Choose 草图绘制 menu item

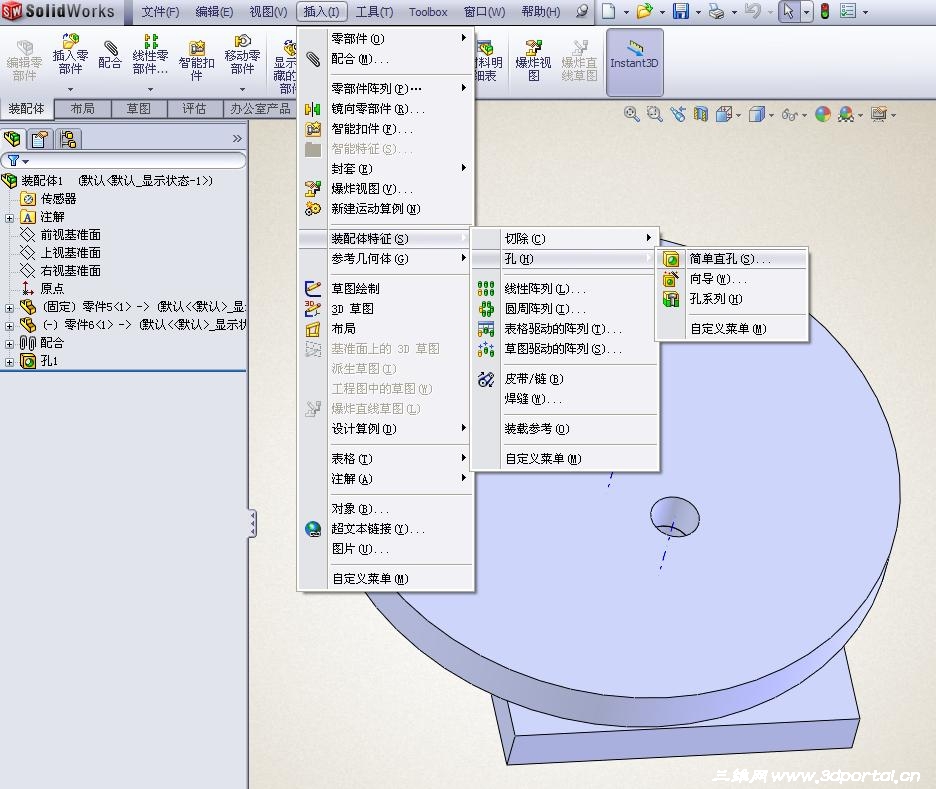click(x=386, y=288)
